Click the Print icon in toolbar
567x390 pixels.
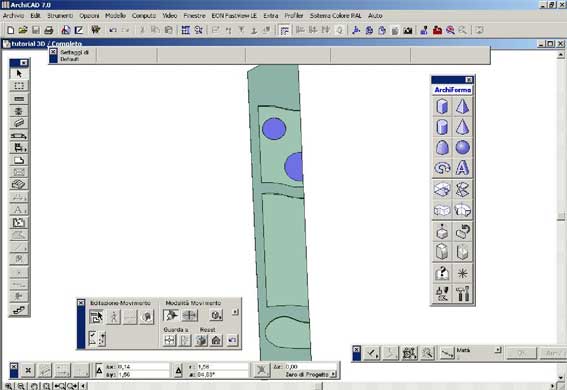coord(48,30)
